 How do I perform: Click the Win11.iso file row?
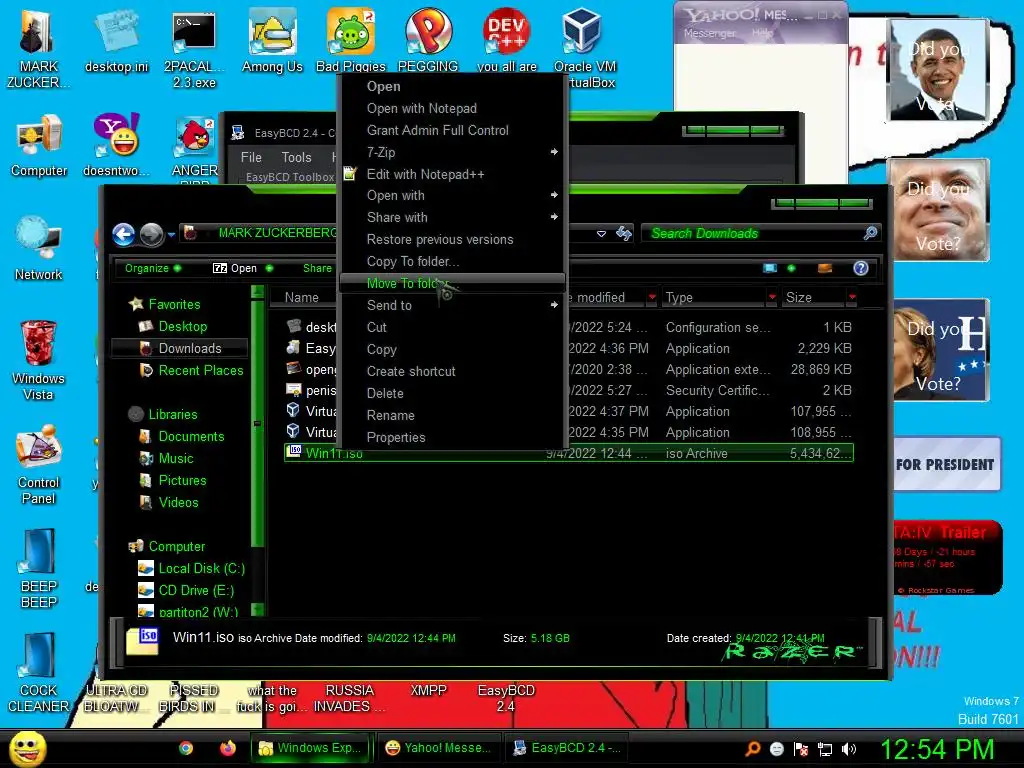(569, 453)
